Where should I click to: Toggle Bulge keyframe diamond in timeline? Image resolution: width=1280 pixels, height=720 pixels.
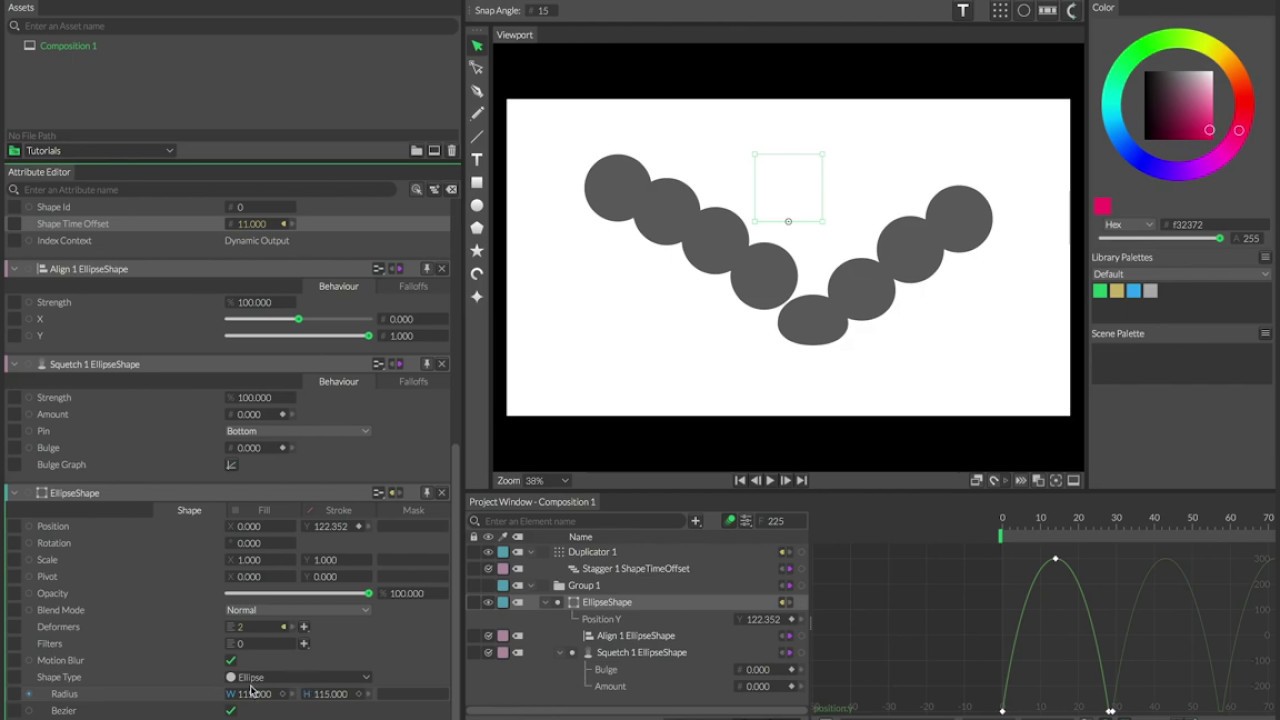(791, 670)
